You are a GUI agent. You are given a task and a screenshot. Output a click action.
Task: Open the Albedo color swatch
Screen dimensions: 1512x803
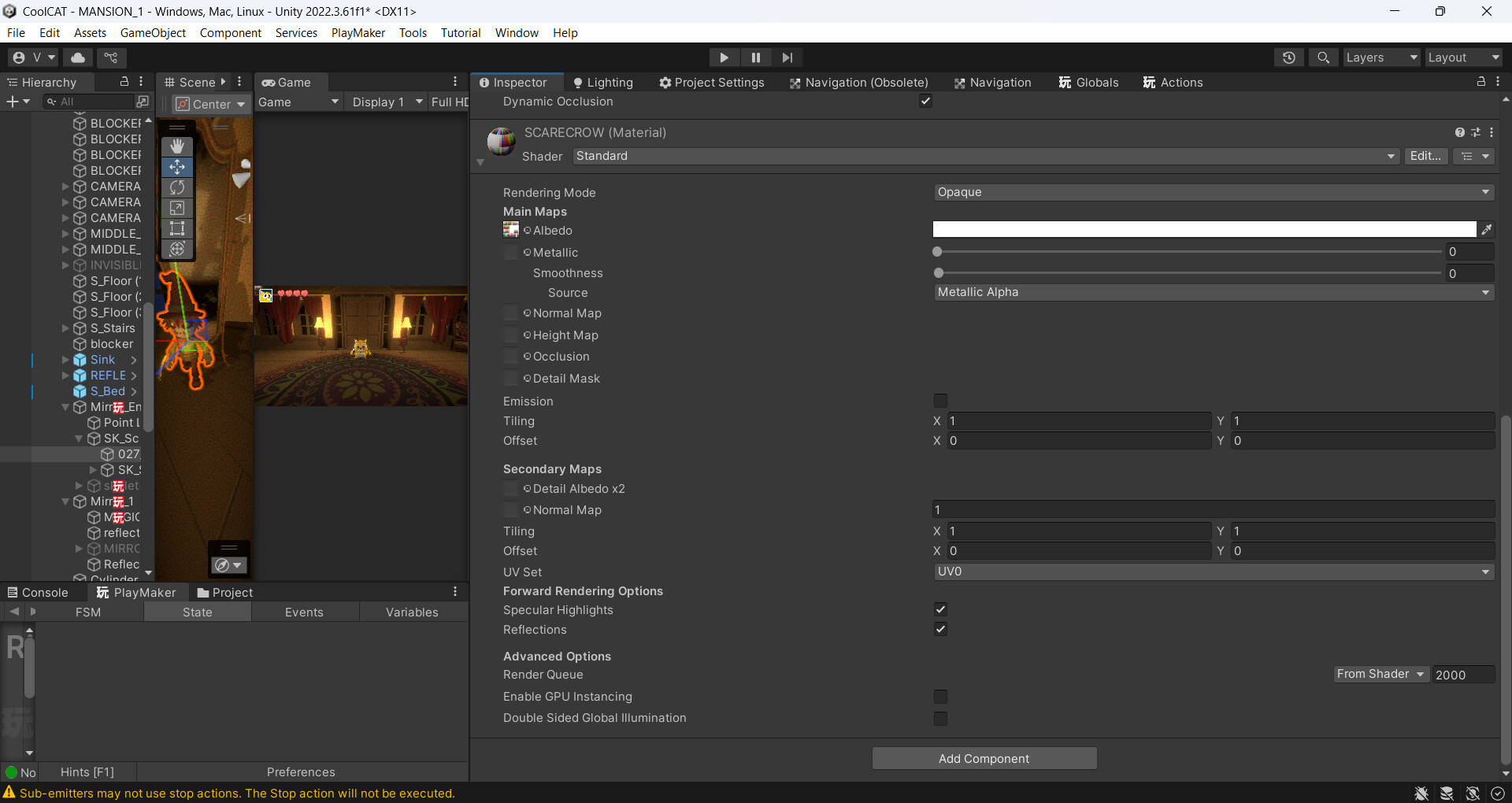click(1205, 229)
